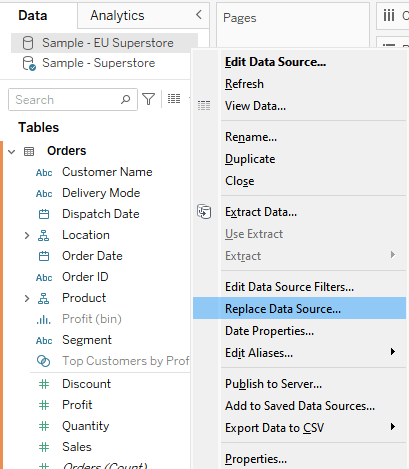409x469 pixels.
Task: Click the Product hierarchy icon
Action: tap(43, 299)
